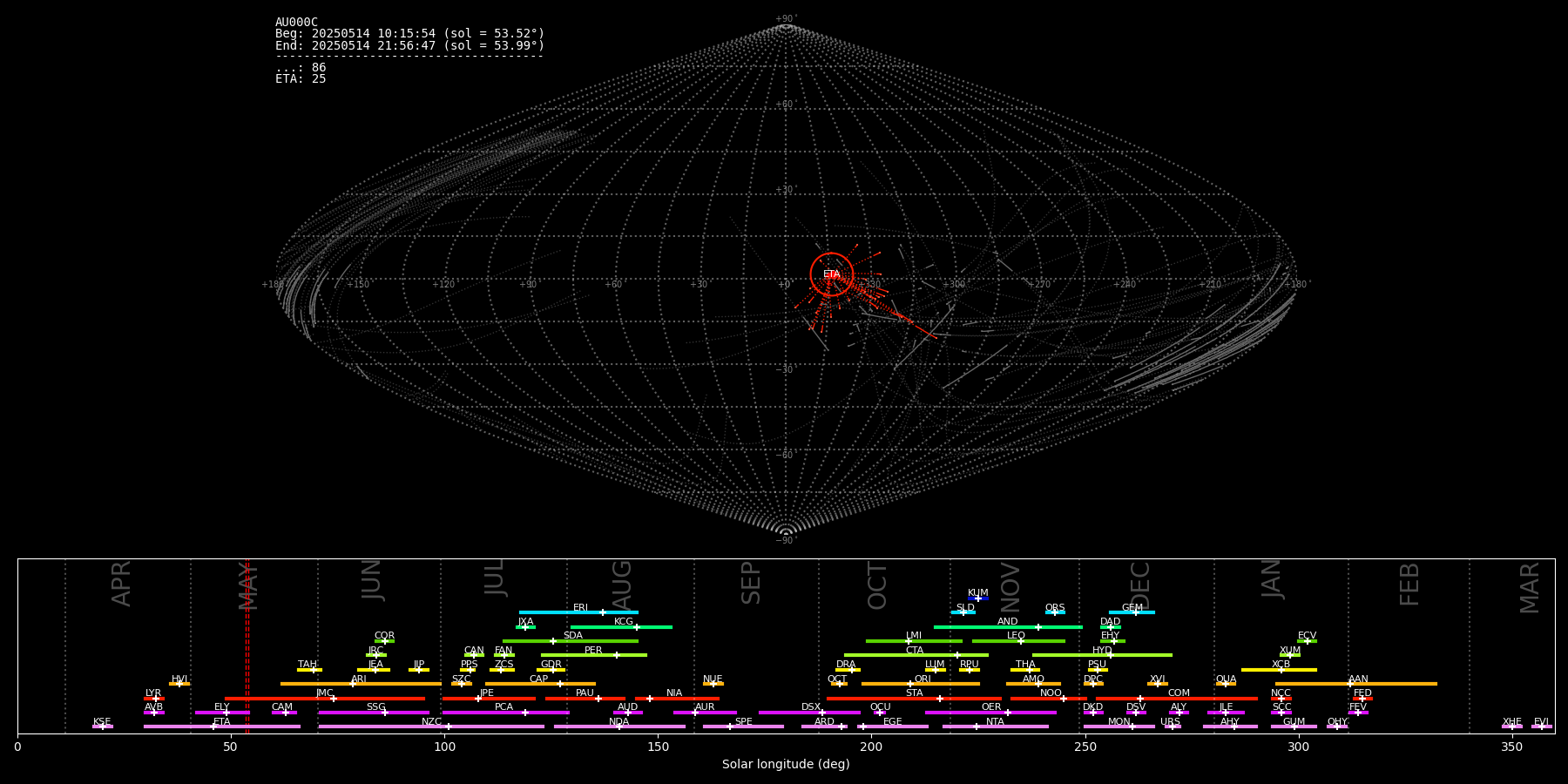
Task: Click the purple SSG shower activity bar
Action: [x=374, y=713]
